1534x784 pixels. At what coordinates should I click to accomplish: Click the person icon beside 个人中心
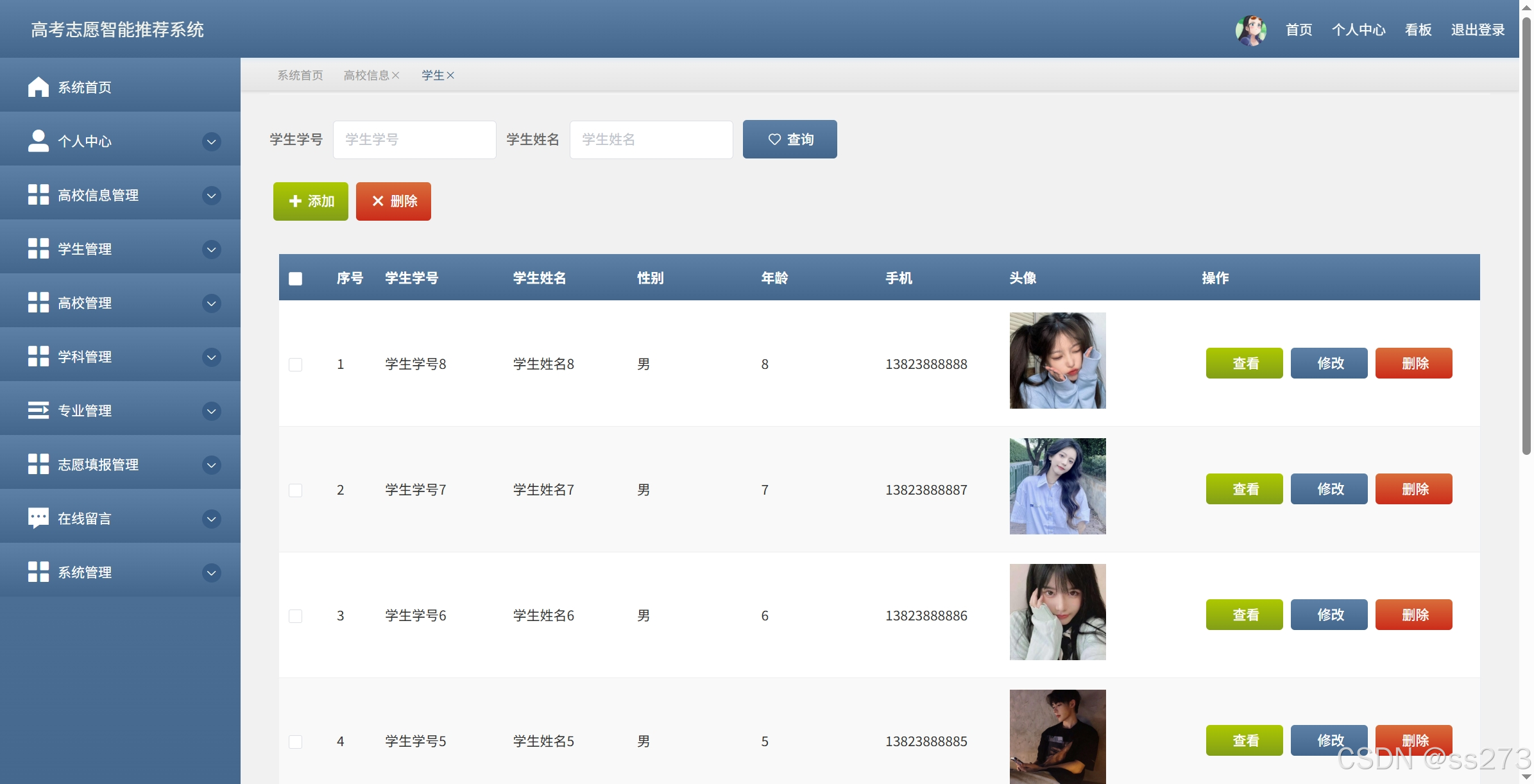tap(38, 141)
